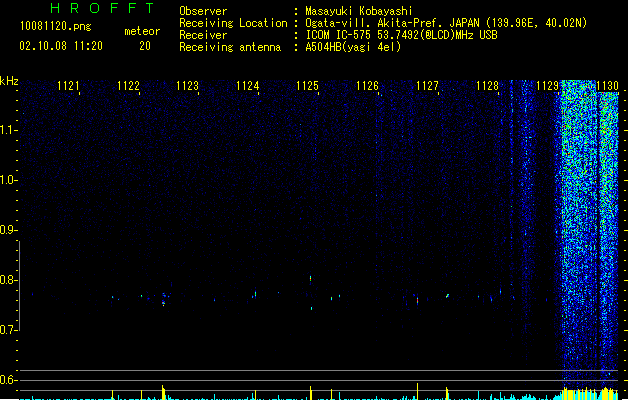629x400 pixels.
Task: Click the 0.8 kHz axis label
Action: coord(8,280)
